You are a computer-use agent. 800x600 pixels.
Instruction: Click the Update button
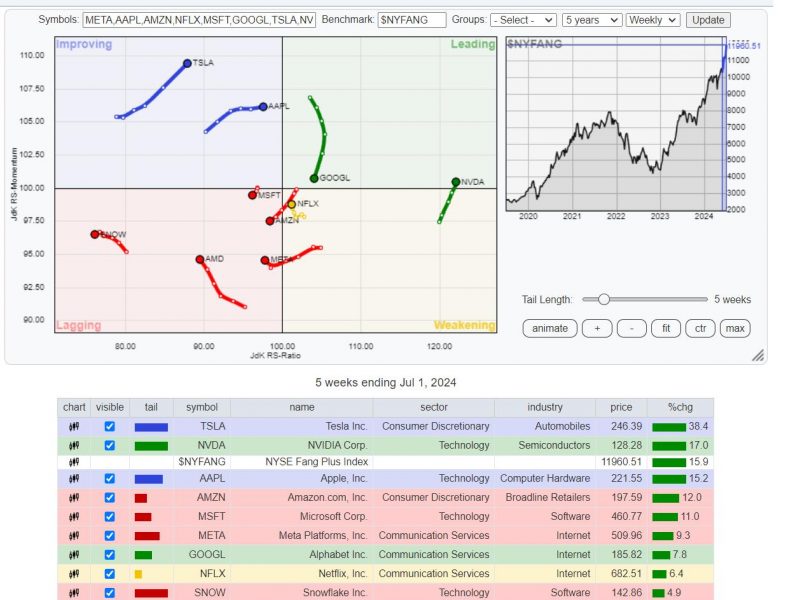click(708, 20)
